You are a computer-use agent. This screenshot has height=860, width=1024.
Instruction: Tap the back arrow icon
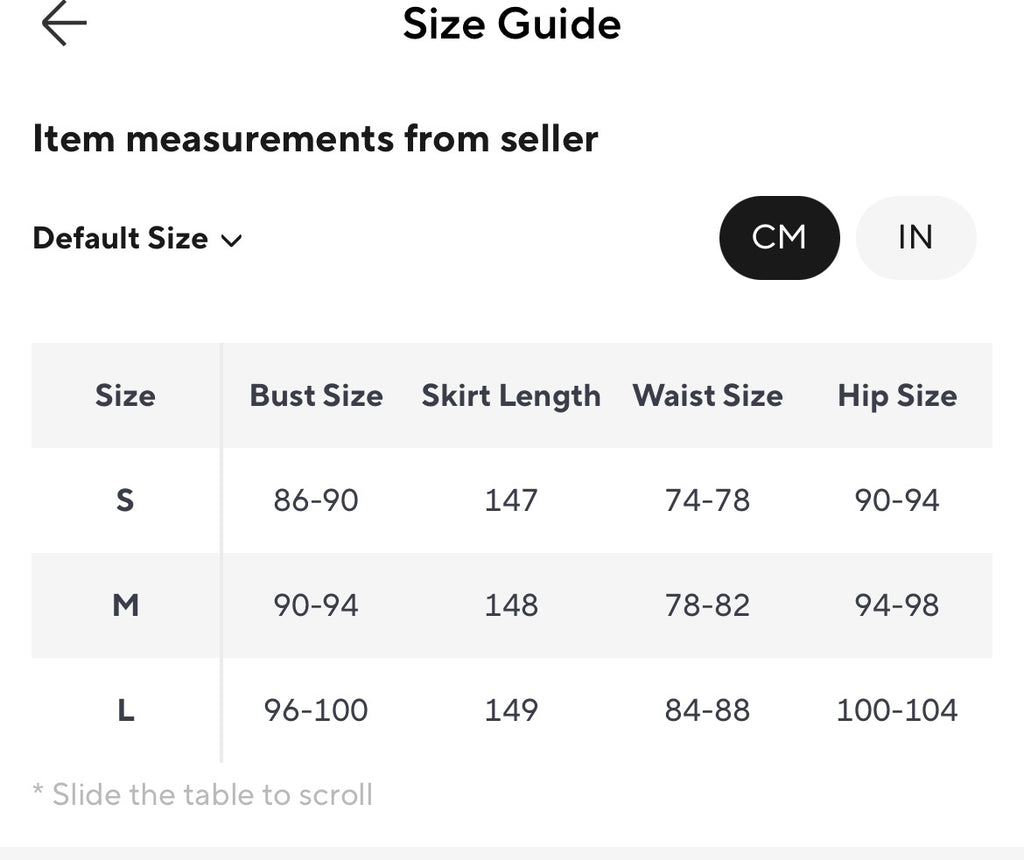point(64,24)
